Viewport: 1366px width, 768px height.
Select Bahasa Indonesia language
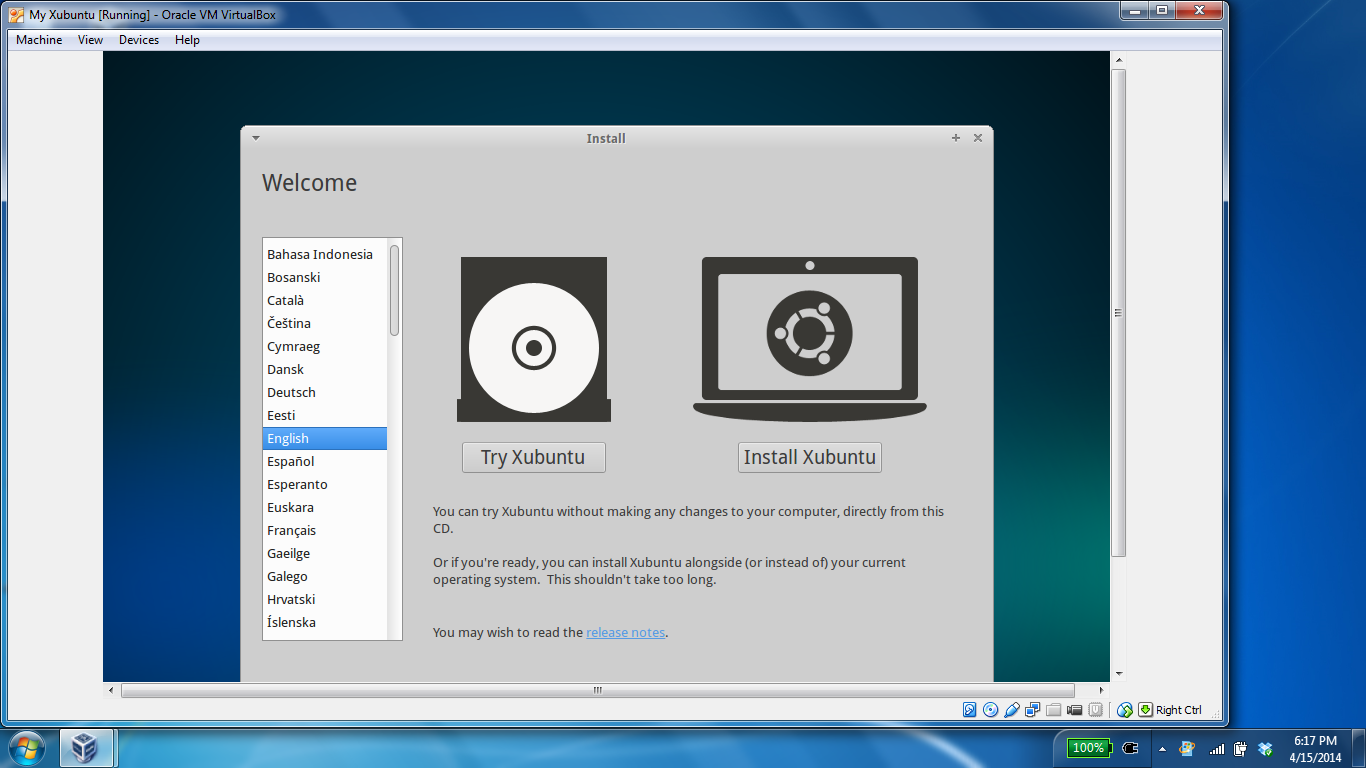click(x=325, y=254)
